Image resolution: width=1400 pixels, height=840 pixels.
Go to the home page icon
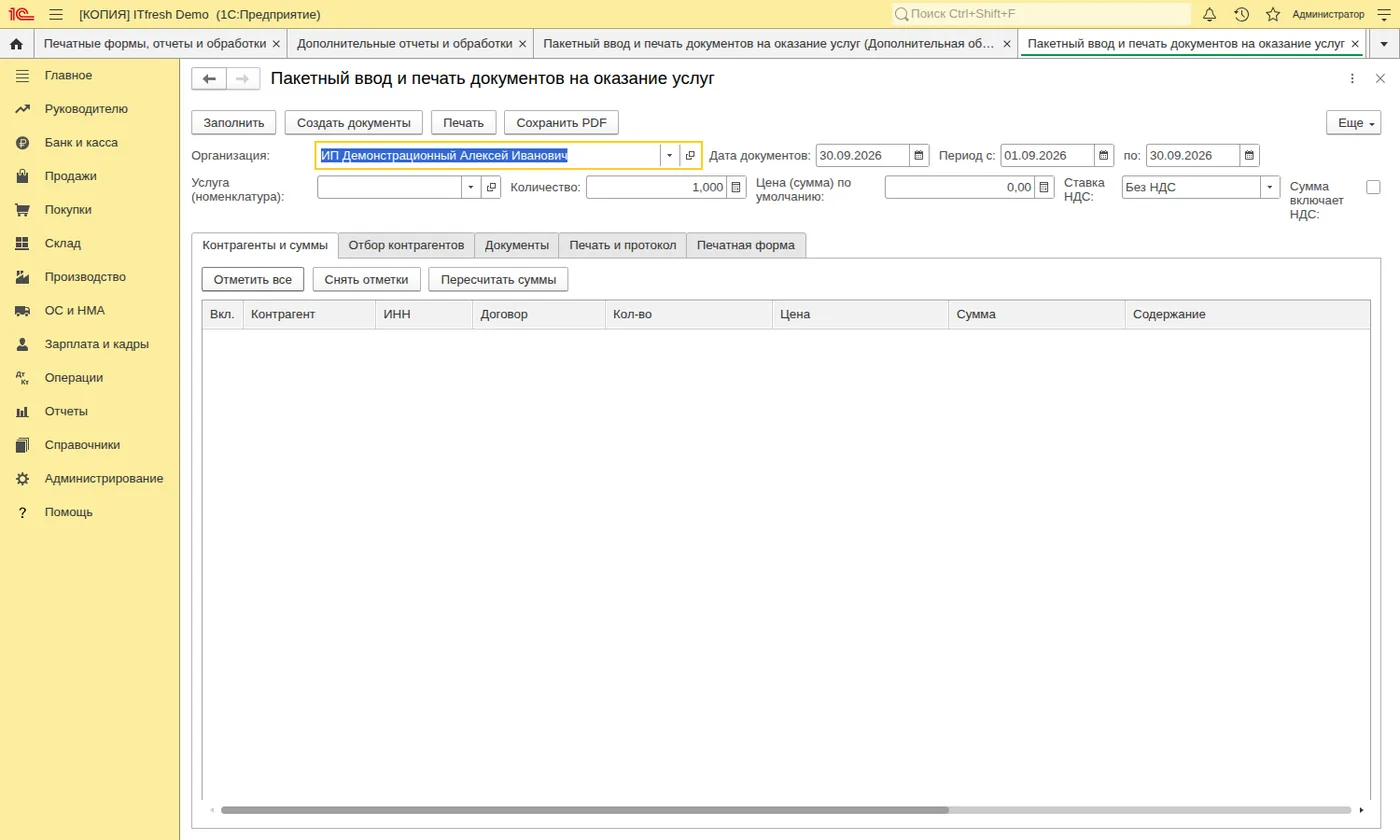coord(16,44)
